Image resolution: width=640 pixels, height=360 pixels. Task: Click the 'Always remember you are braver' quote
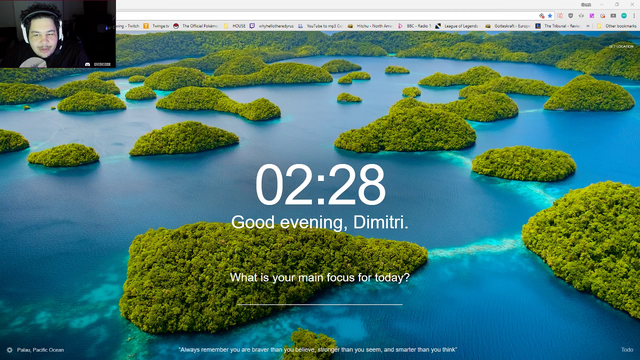pyautogui.click(x=318, y=350)
